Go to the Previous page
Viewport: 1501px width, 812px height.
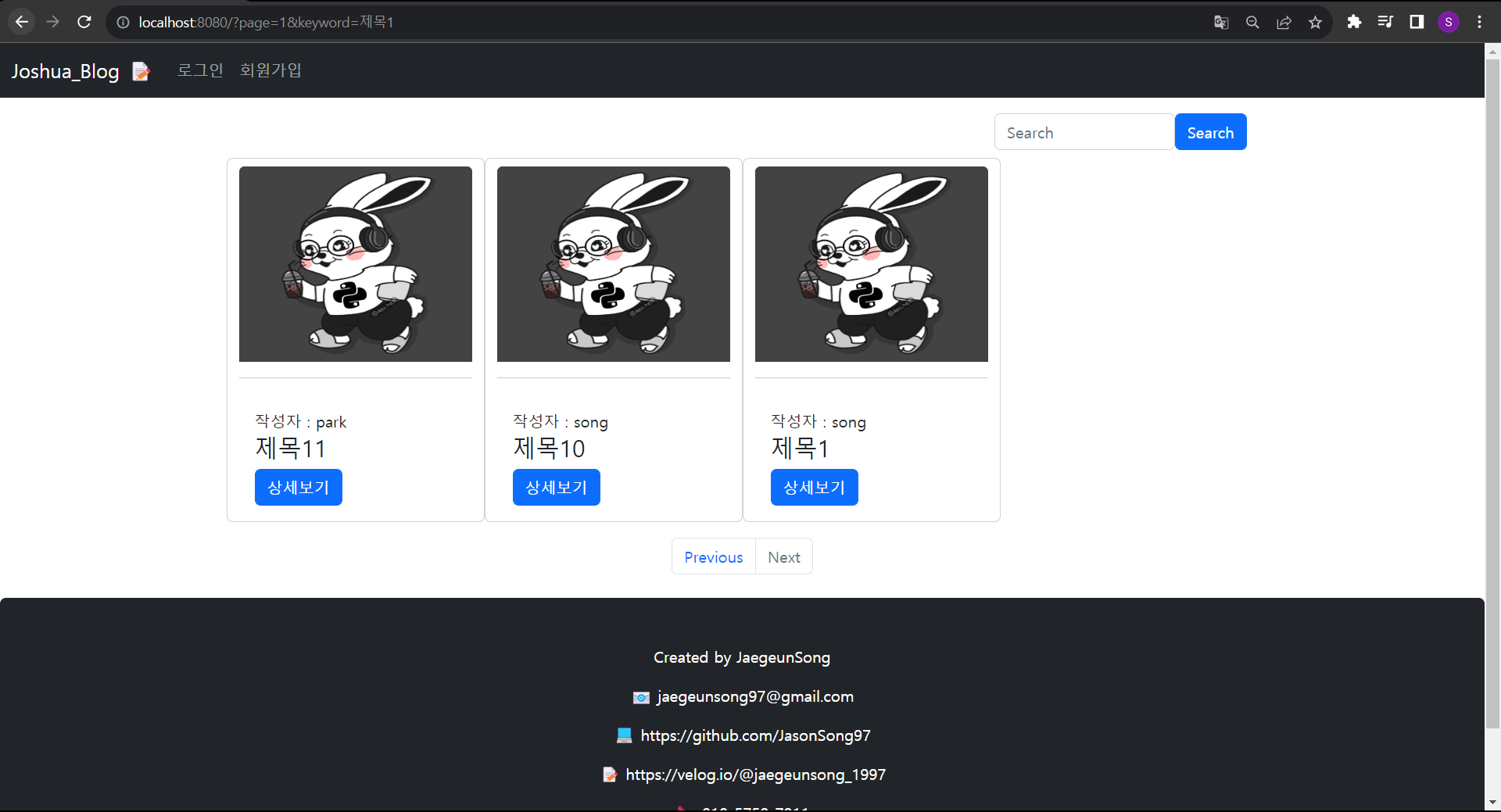(714, 556)
